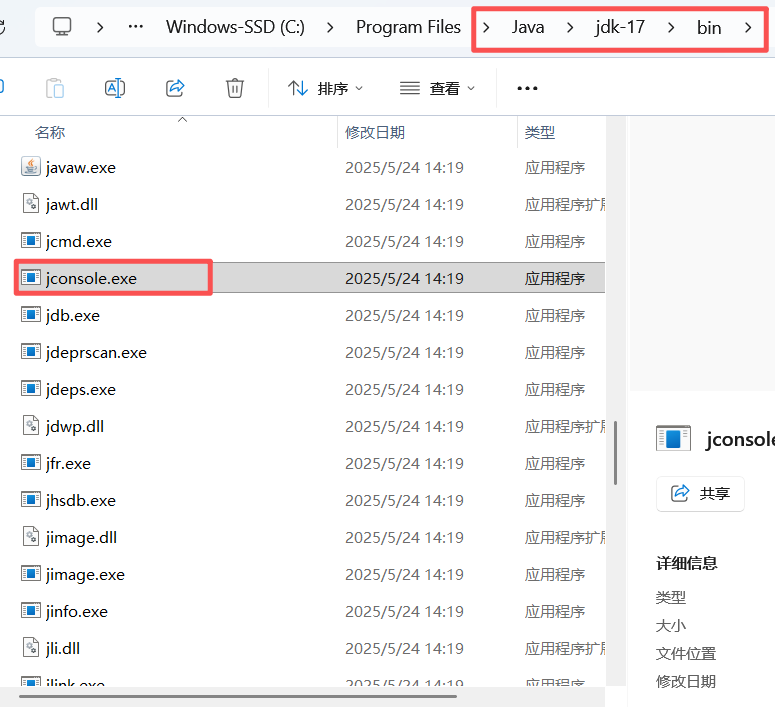775x711 pixels.
Task: Click the share arrow icon in toolbar
Action: click(x=175, y=88)
